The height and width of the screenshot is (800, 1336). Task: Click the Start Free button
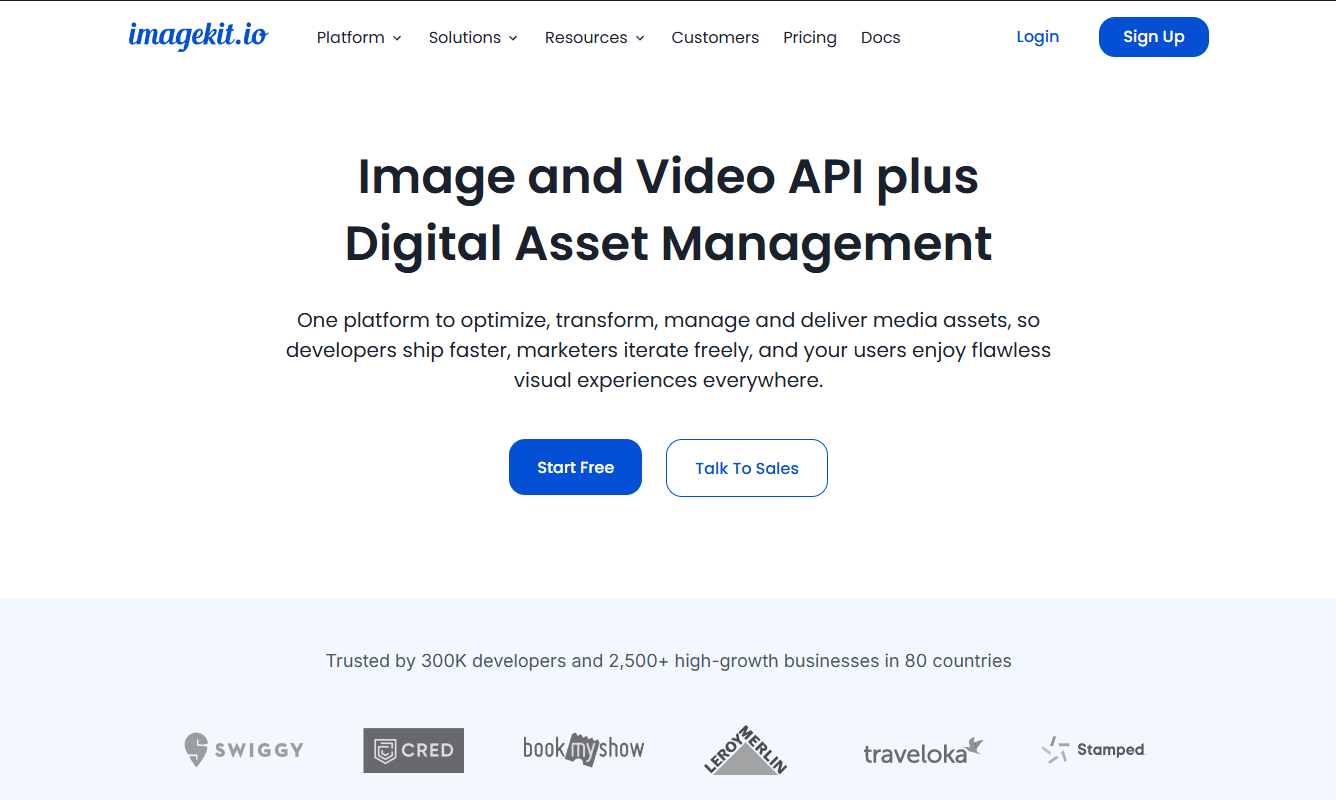[575, 467]
